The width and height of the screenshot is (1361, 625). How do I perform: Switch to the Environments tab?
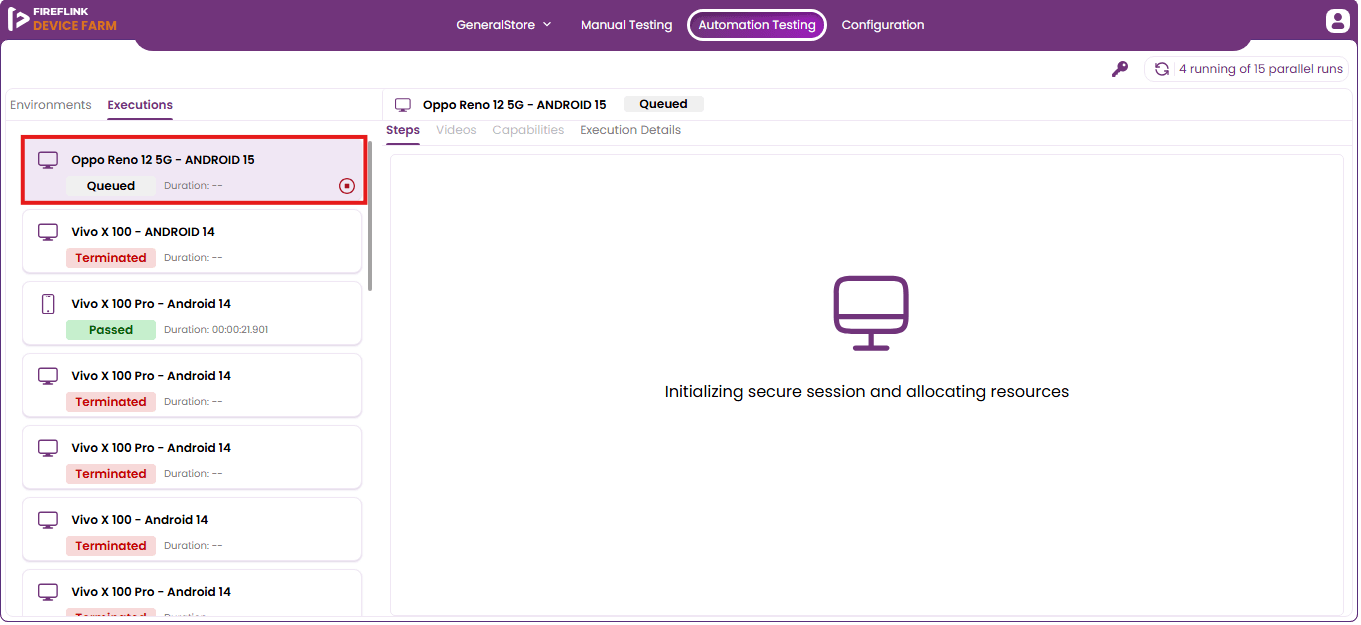(x=51, y=105)
